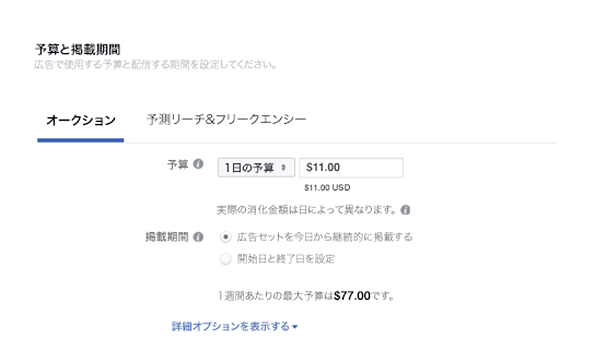
Task: Click the arrow next to 詳細オプションを表示する
Action: (295, 327)
